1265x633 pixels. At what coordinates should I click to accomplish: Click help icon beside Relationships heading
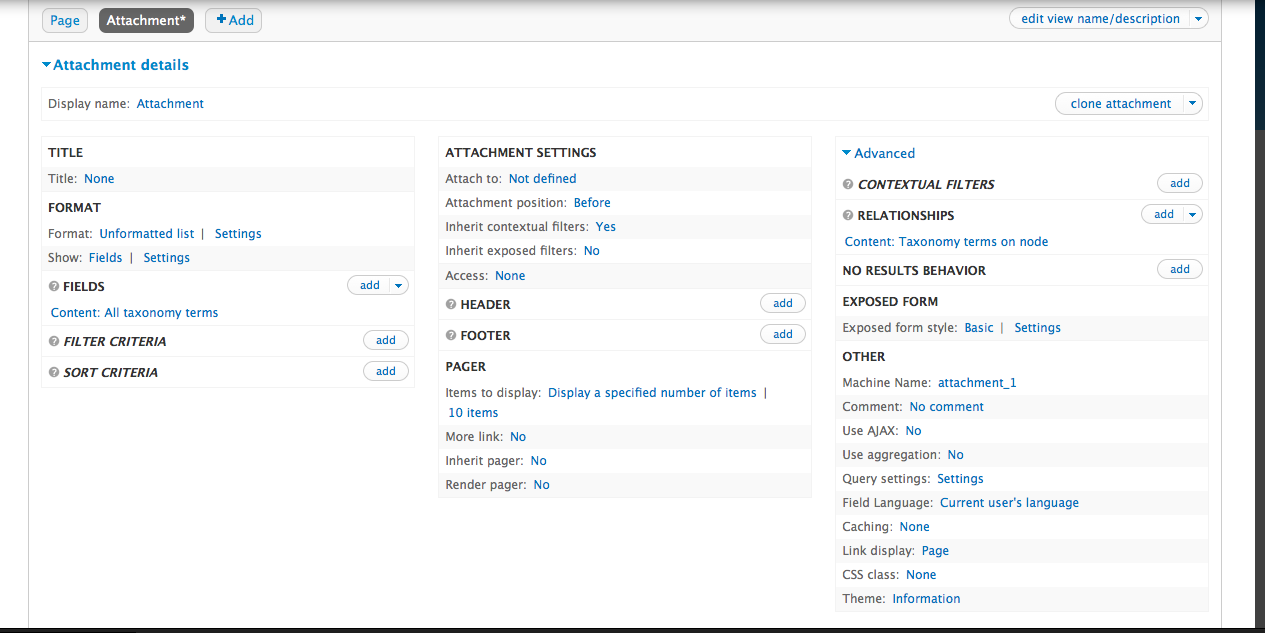(848, 216)
